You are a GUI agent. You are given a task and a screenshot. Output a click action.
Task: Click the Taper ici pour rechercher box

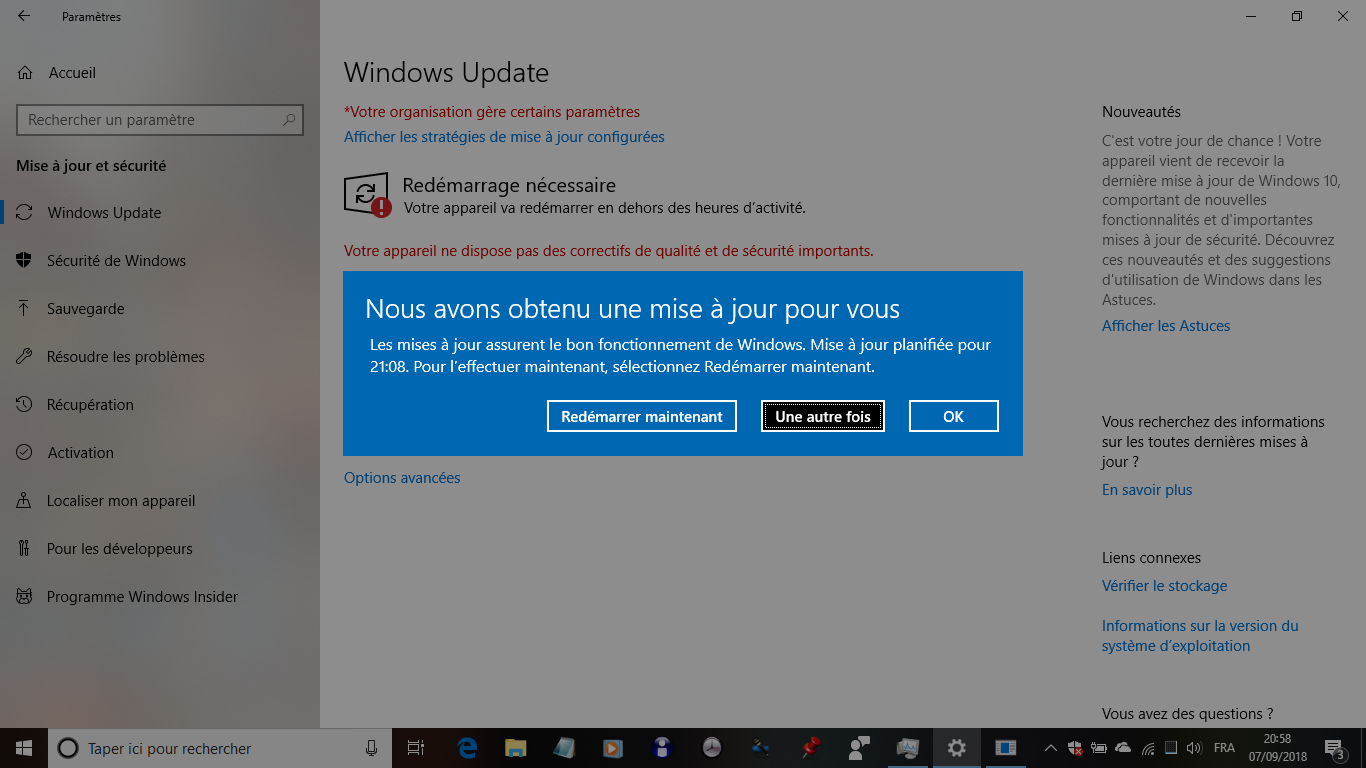(220, 748)
